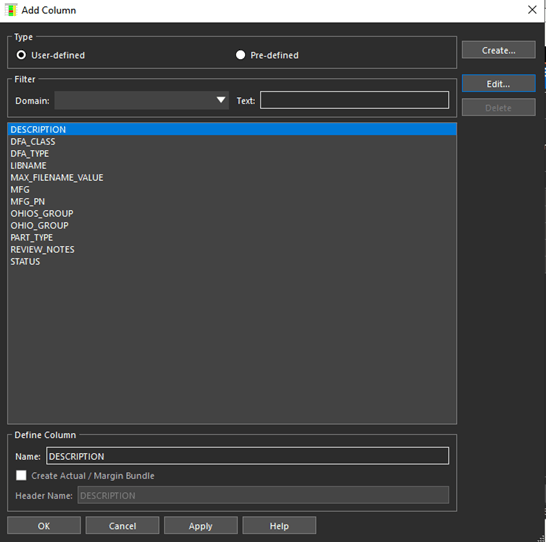Select the Pre-defined radio button

(x=240, y=55)
